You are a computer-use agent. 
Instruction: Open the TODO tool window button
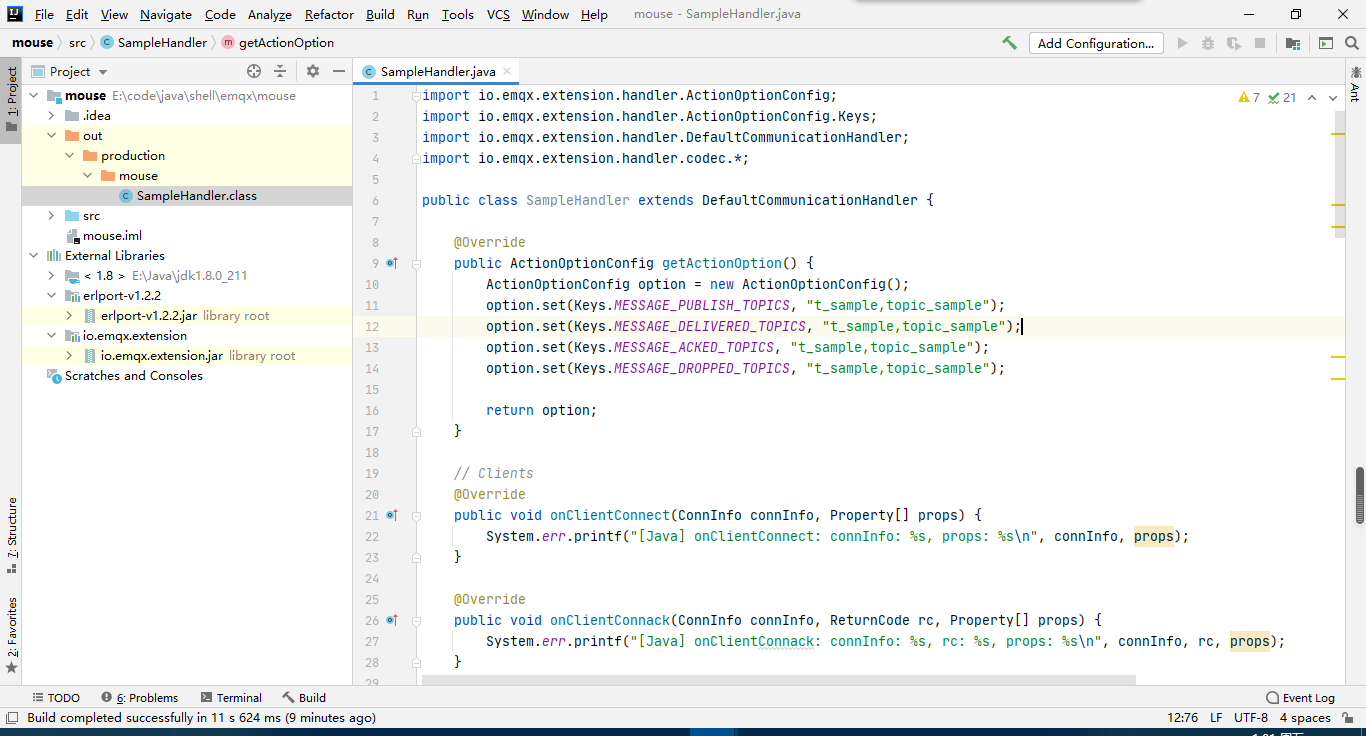tap(56, 698)
